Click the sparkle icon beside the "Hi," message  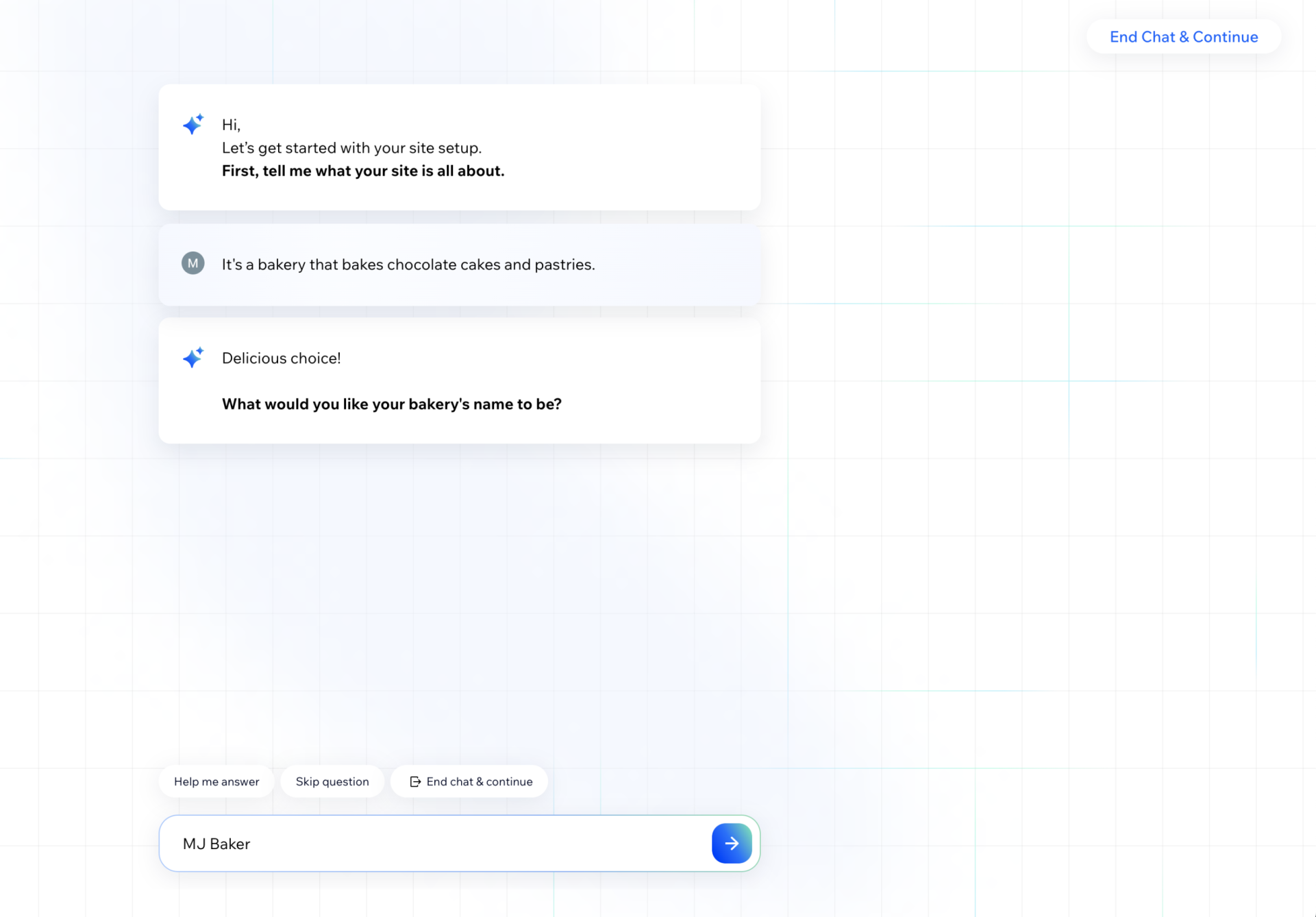click(193, 124)
